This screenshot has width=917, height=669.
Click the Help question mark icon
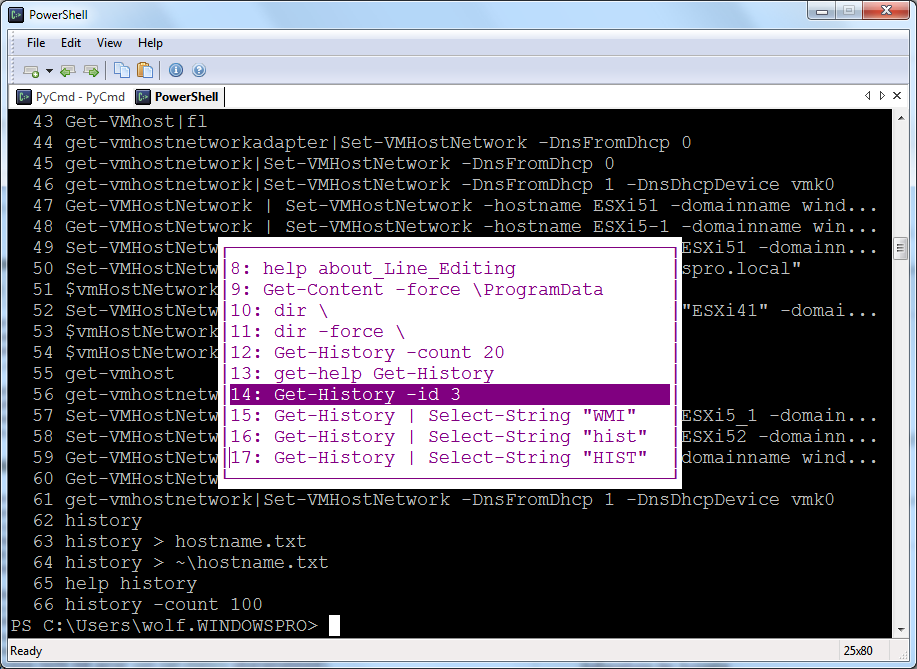[x=199, y=70]
